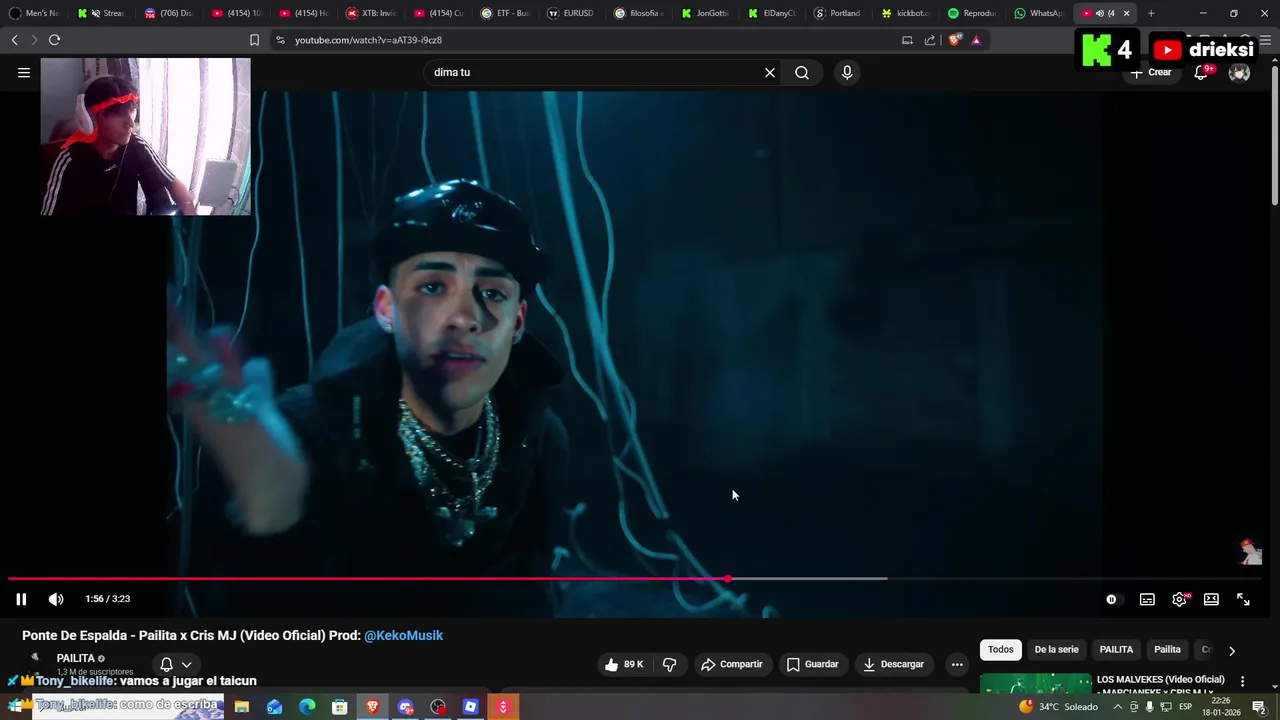This screenshot has width=1280, height=720.
Task: Open Brave browser from the taskbar
Action: click(372, 707)
